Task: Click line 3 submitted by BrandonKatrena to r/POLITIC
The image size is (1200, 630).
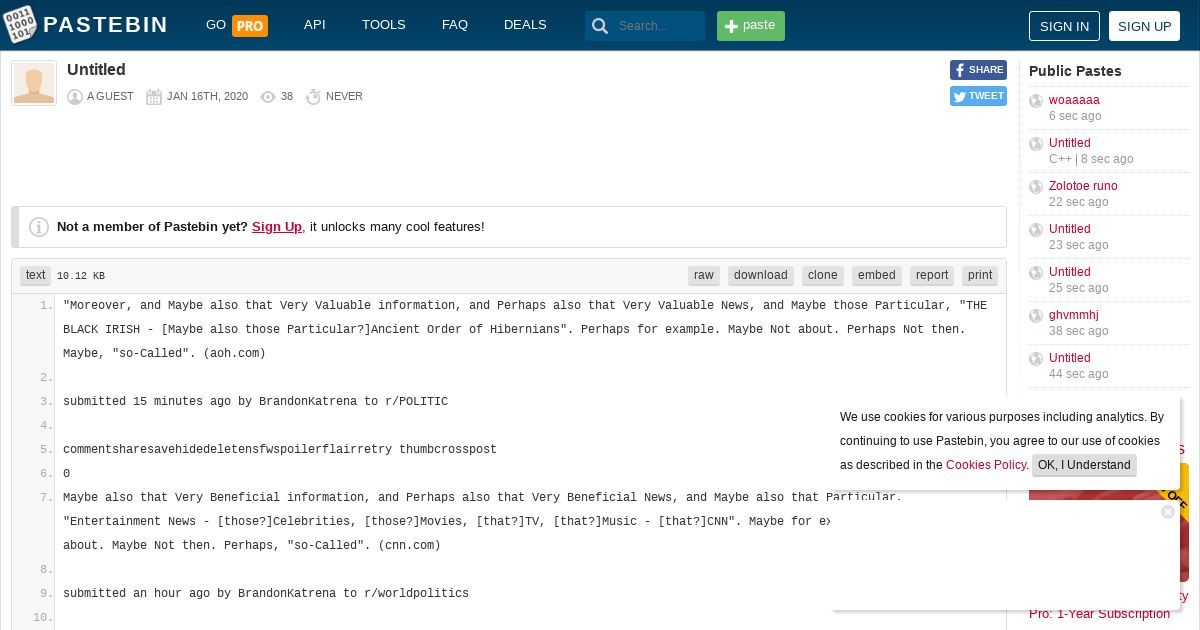Action: (255, 402)
